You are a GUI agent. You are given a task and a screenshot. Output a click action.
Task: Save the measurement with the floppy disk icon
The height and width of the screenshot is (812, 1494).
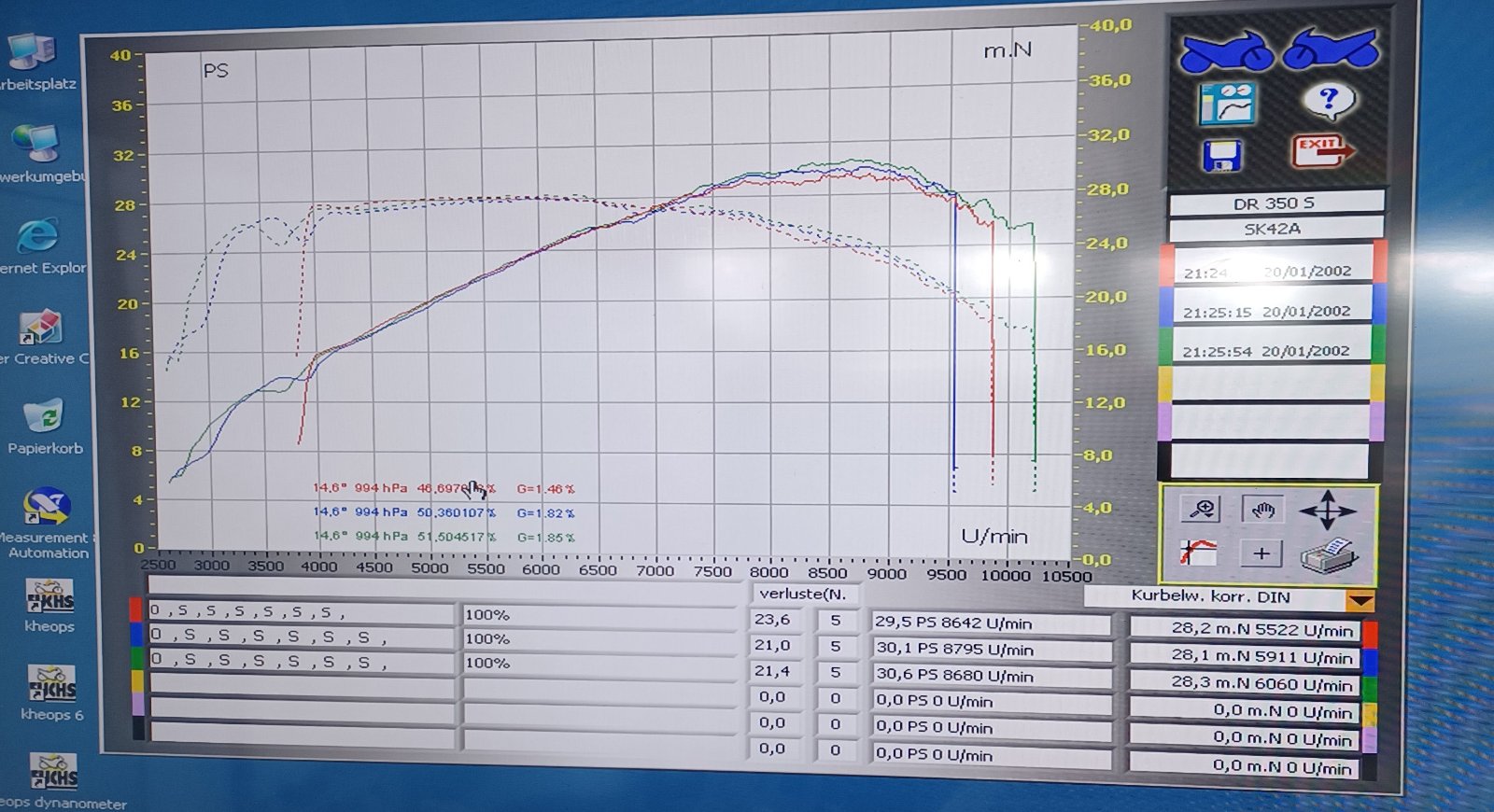pyautogui.click(x=1221, y=155)
